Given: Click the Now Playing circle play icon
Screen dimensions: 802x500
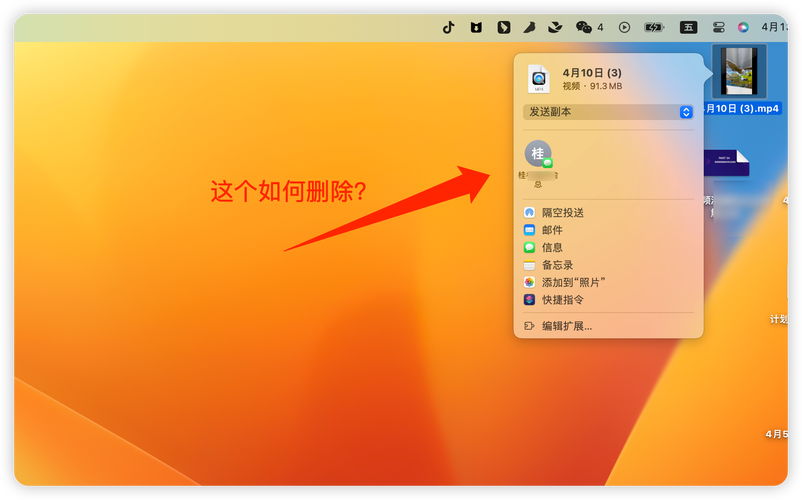Looking at the screenshot, I should (x=624, y=27).
